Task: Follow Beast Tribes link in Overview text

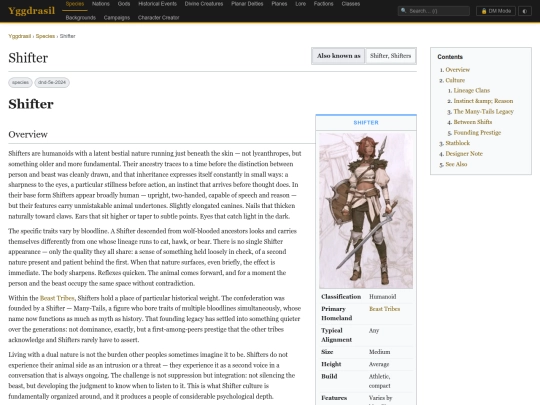Action: point(57,298)
